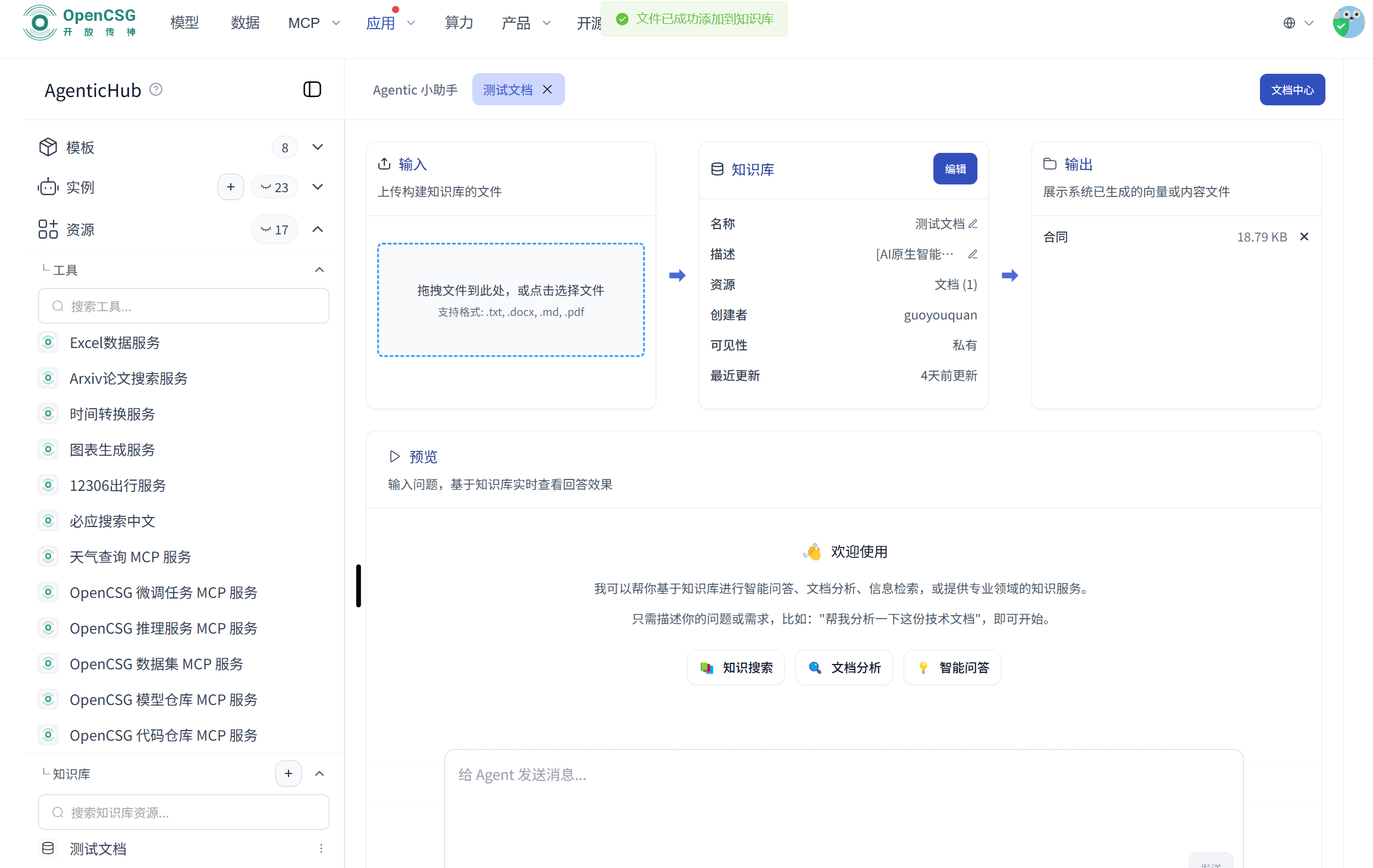
Task: Add a new 知识库 with plus icon
Action: click(289, 773)
